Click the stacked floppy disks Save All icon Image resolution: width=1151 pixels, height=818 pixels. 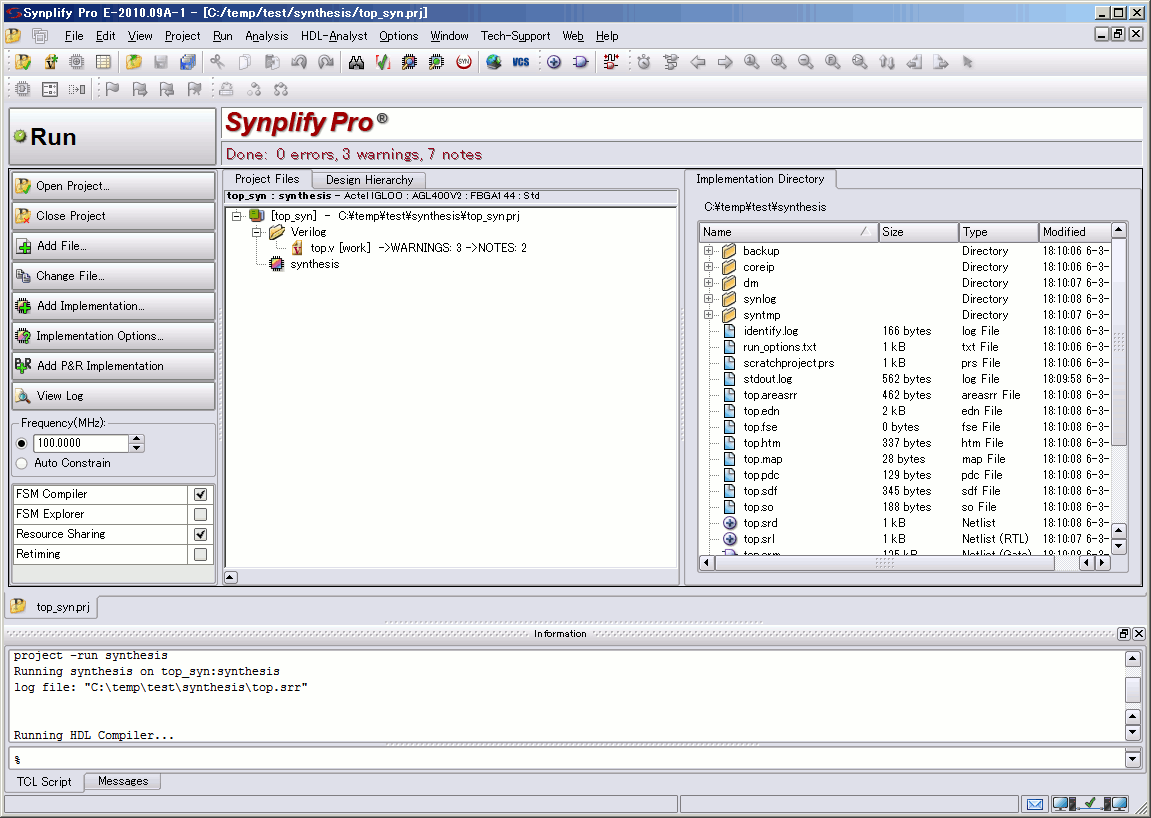click(x=188, y=62)
